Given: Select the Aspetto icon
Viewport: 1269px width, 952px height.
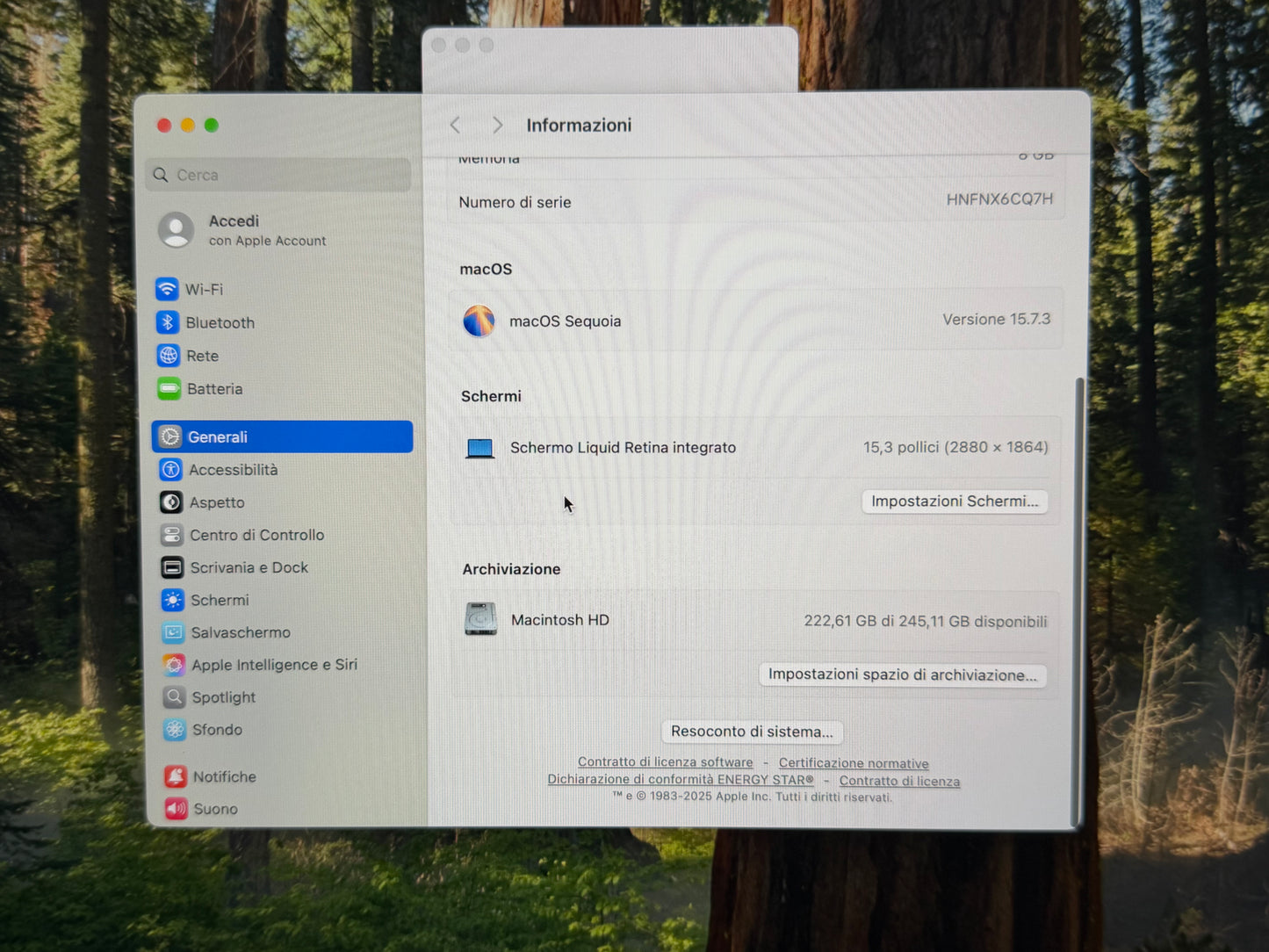Looking at the screenshot, I should [171, 502].
